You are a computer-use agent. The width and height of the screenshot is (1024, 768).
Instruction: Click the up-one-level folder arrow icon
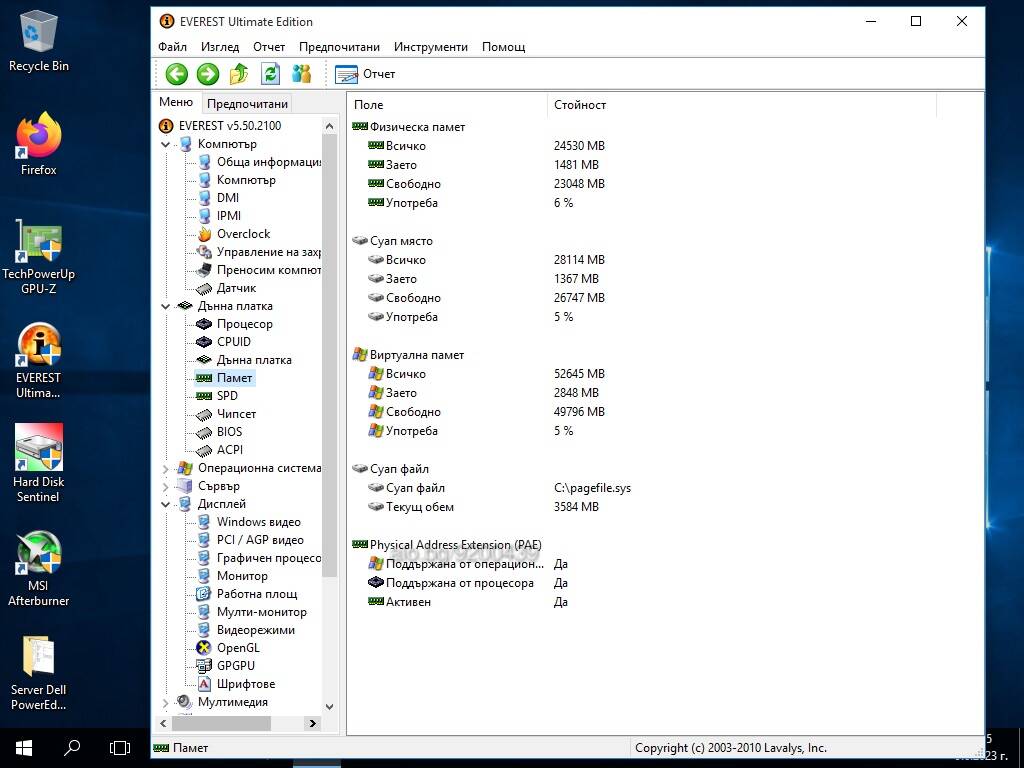239,74
